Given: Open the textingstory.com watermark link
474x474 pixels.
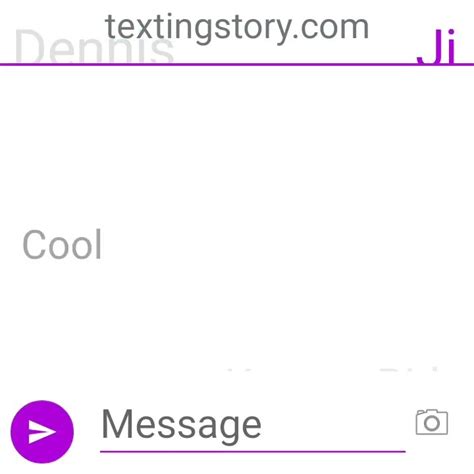Looking at the screenshot, I should point(237,28).
